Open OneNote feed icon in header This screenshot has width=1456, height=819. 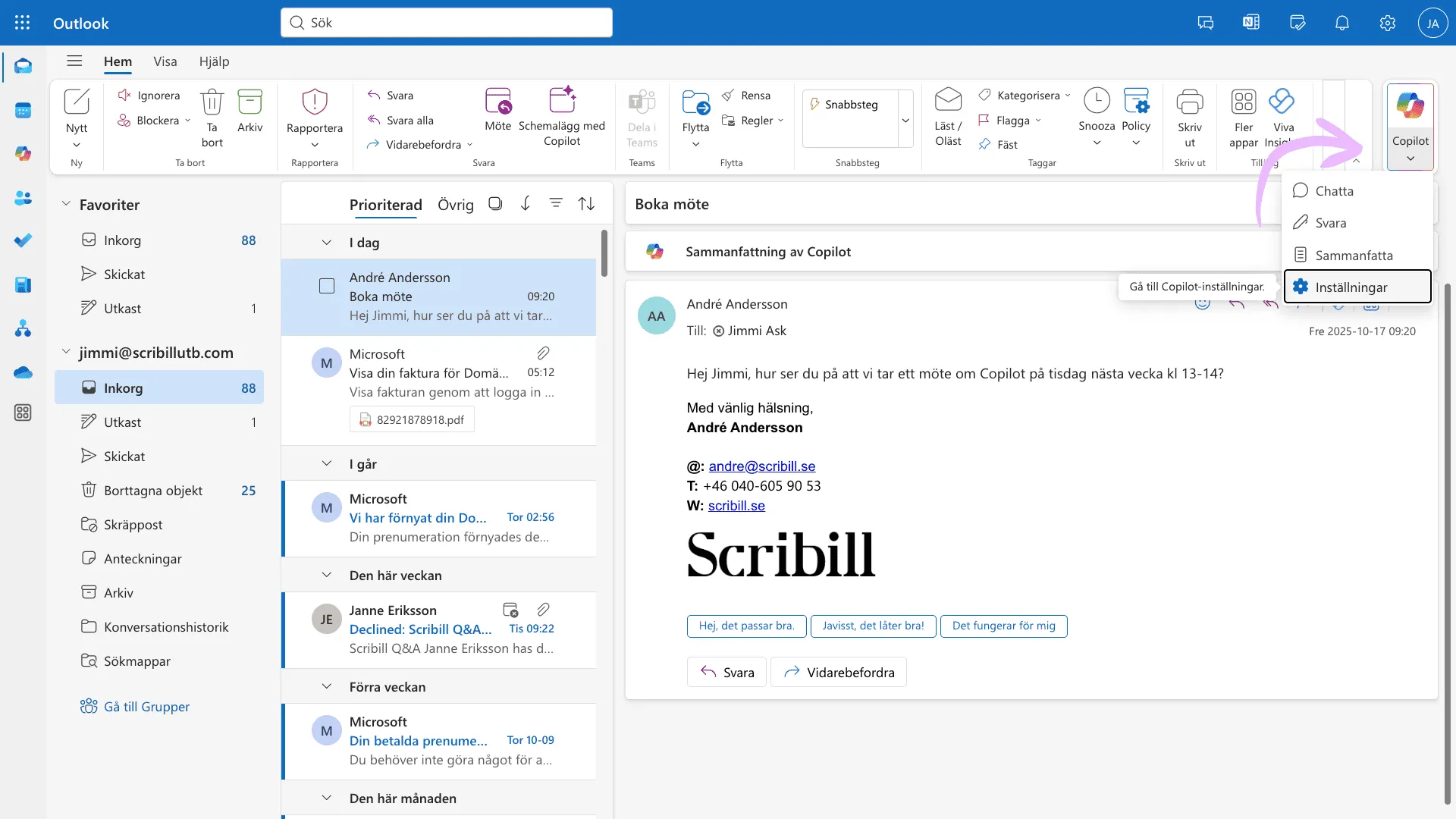pyautogui.click(x=1251, y=23)
